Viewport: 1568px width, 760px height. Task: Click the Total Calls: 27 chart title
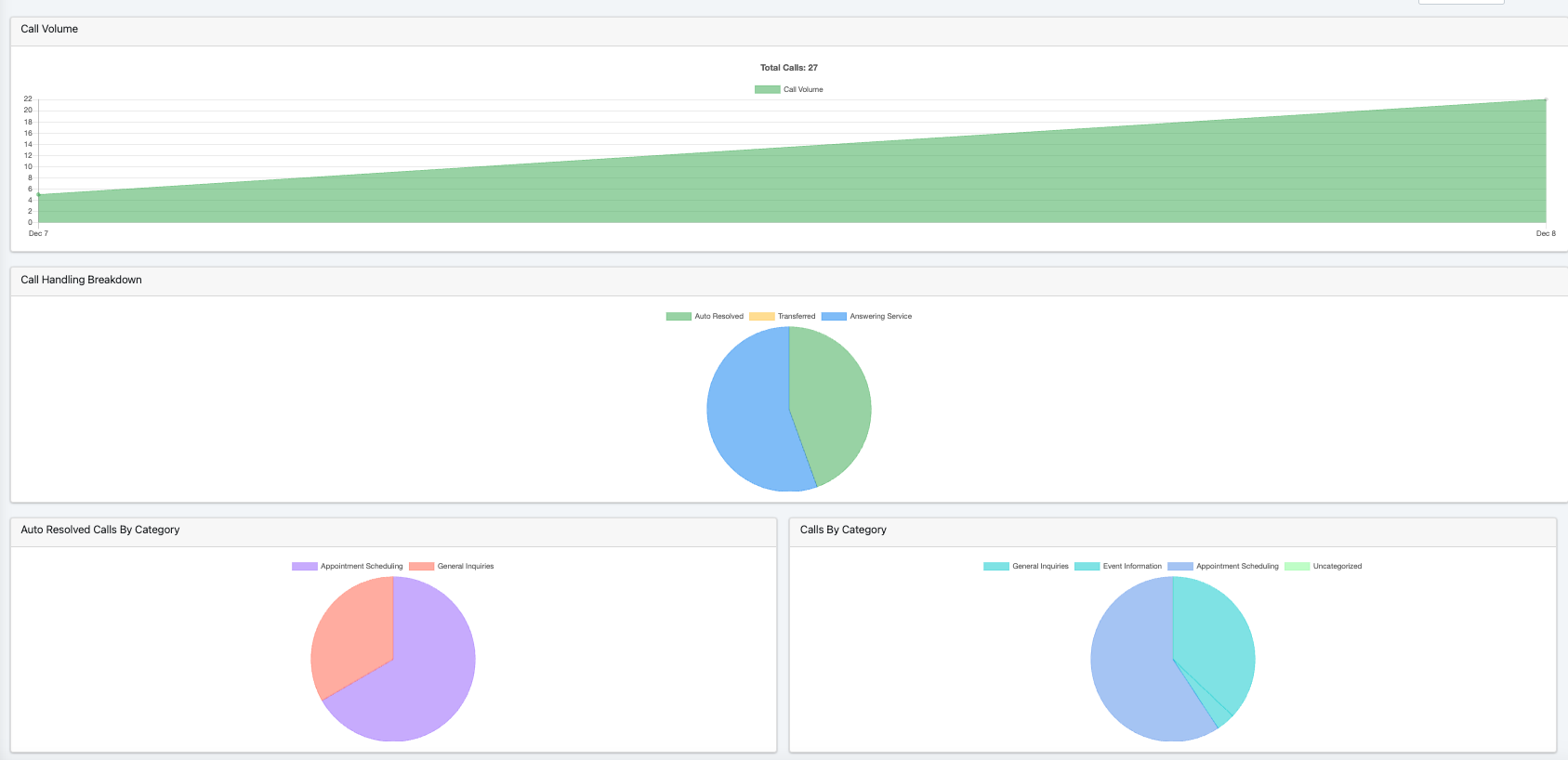click(x=789, y=68)
